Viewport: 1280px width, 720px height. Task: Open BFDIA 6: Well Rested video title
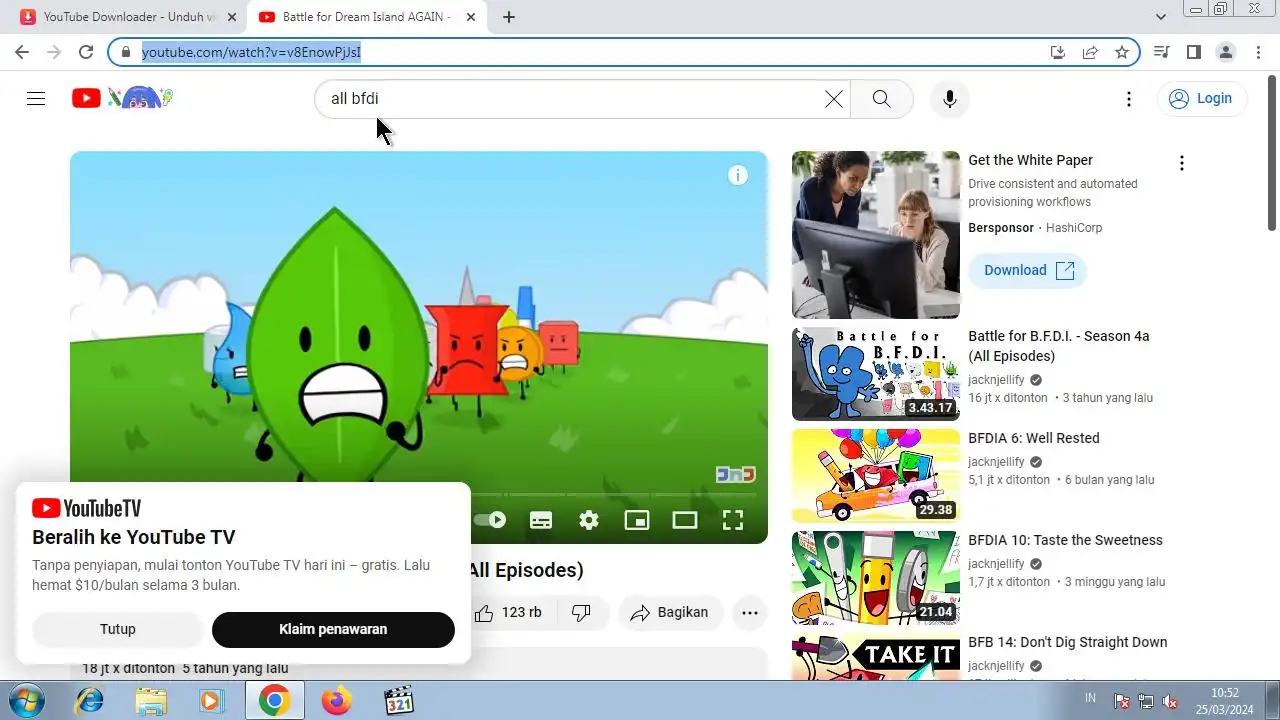tap(1033, 438)
